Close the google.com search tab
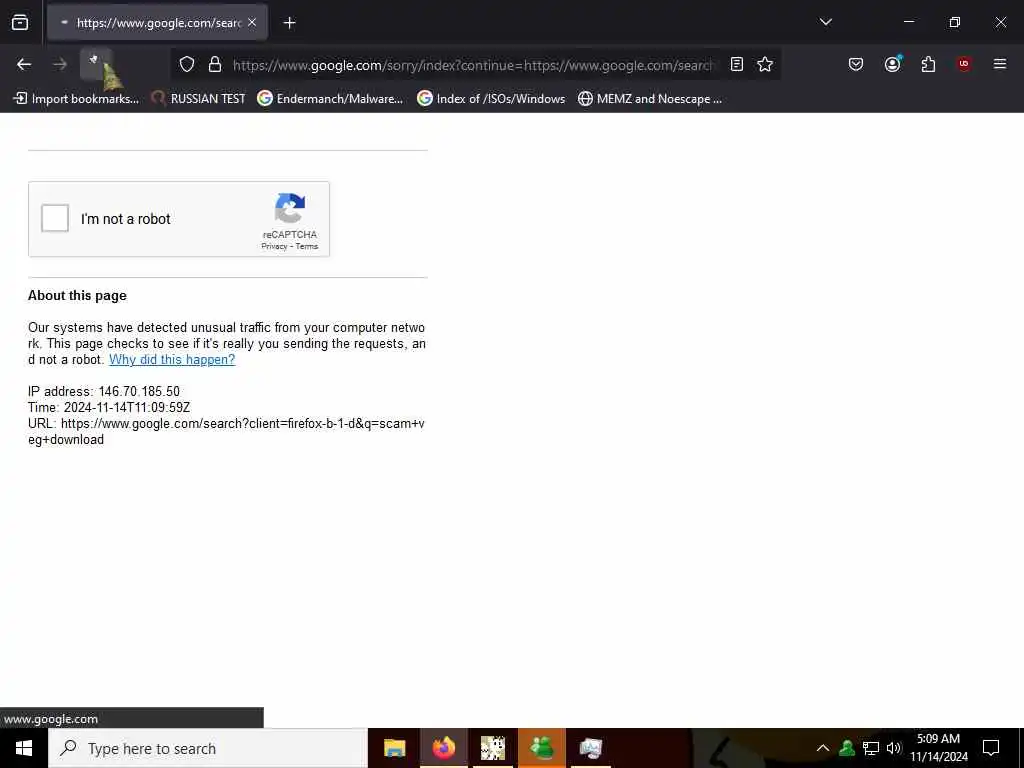This screenshot has height=768, width=1024. pos(252,23)
